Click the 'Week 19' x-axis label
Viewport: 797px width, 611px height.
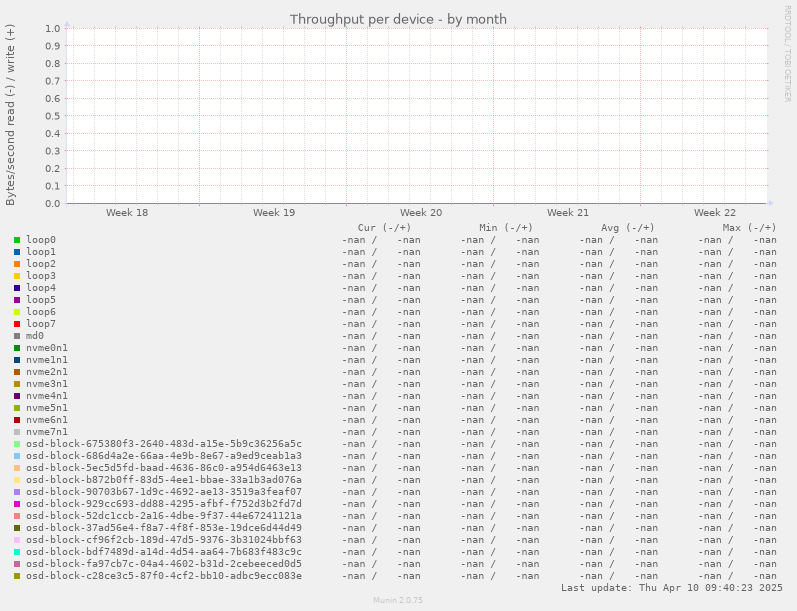pyautogui.click(x=274, y=212)
